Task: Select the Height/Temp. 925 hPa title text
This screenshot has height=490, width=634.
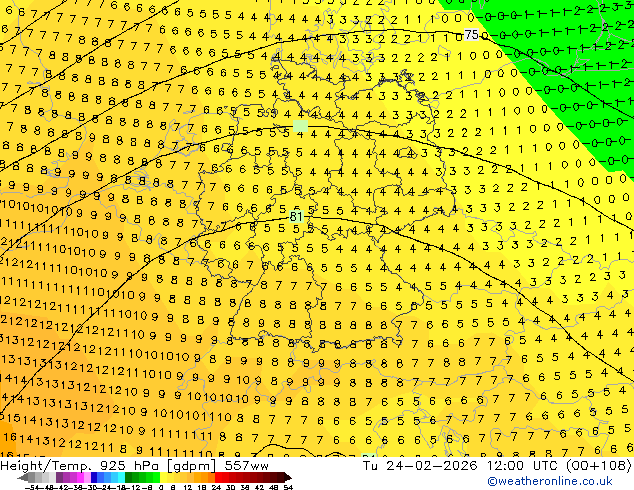Action: point(134,466)
